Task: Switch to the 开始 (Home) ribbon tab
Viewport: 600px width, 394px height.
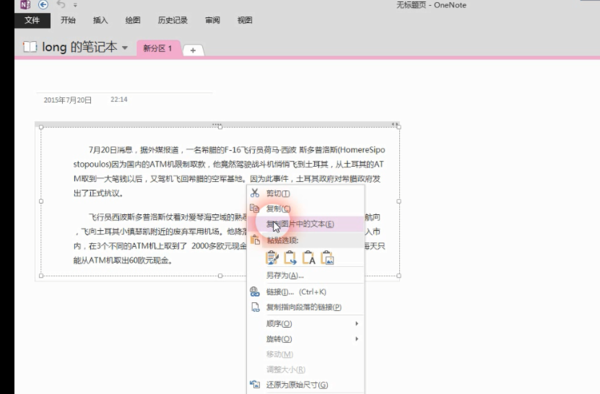Action: pyautogui.click(x=68, y=20)
